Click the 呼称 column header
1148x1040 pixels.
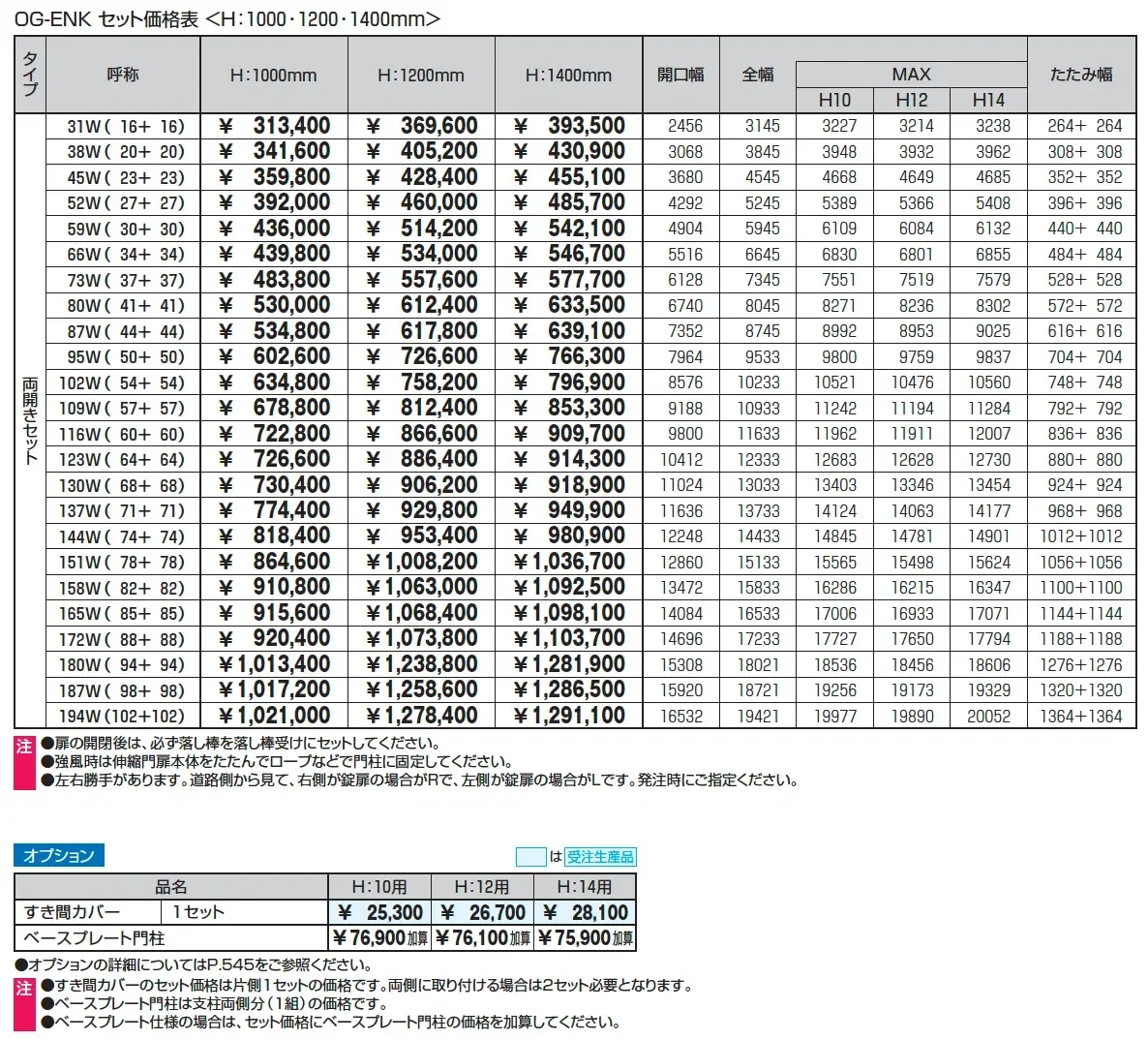123,75
